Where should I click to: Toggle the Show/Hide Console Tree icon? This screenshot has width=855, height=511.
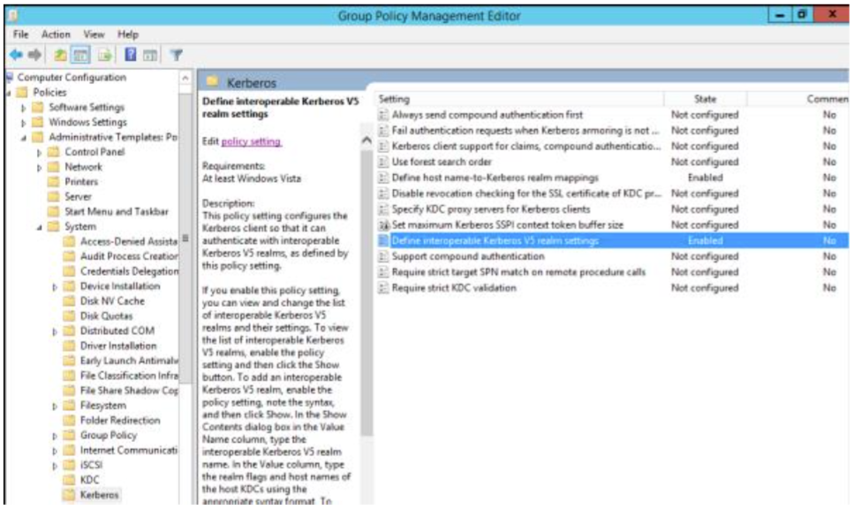[80, 55]
